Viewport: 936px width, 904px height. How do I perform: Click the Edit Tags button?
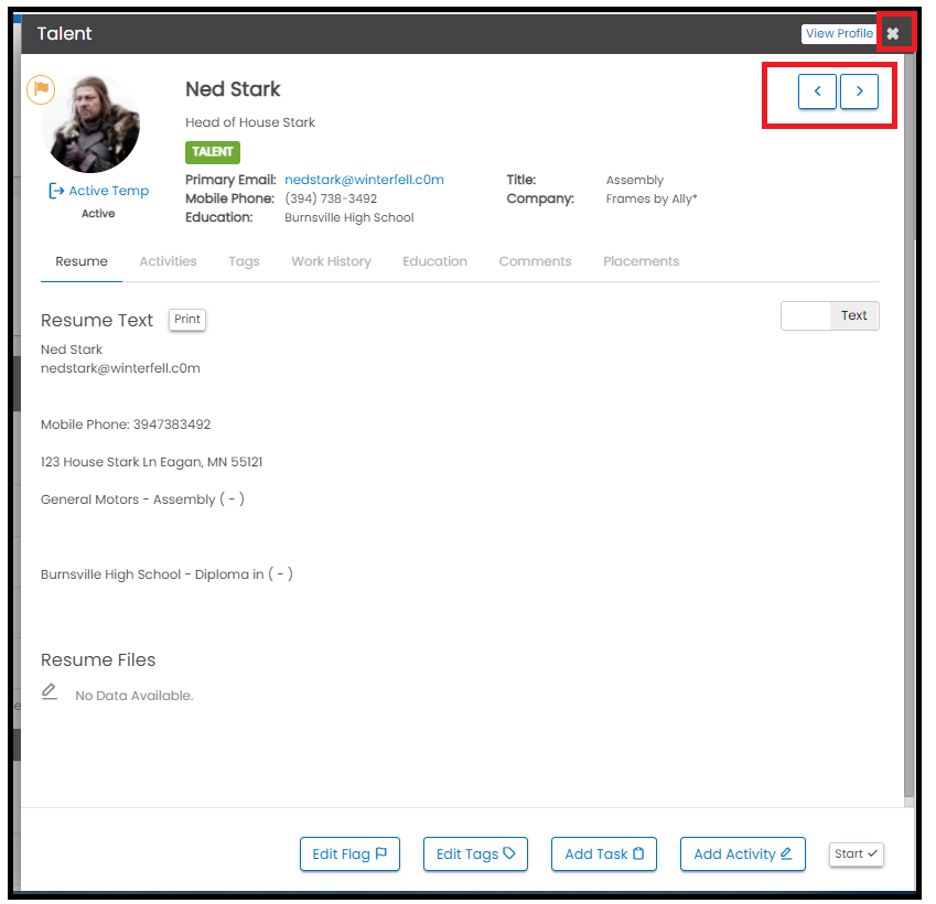(475, 854)
